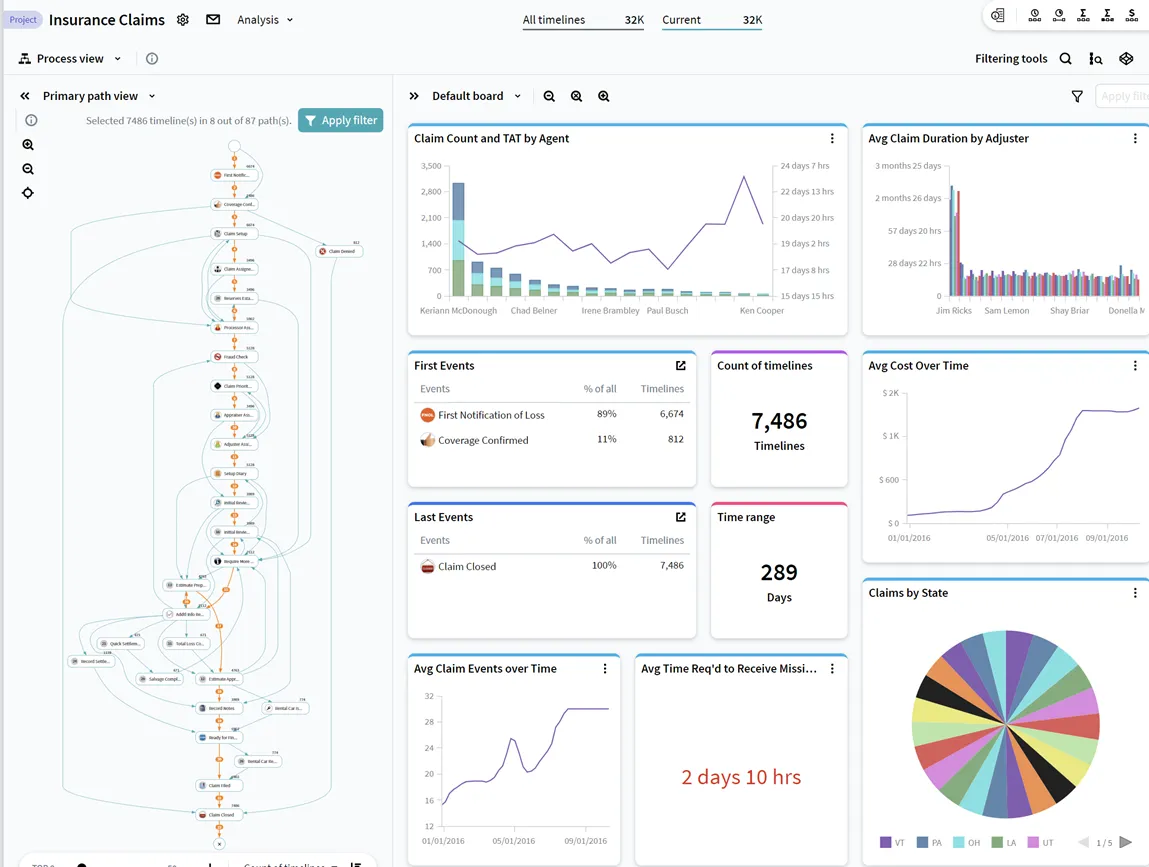
Task: Open the envelope mail icon
Action: [213, 20]
